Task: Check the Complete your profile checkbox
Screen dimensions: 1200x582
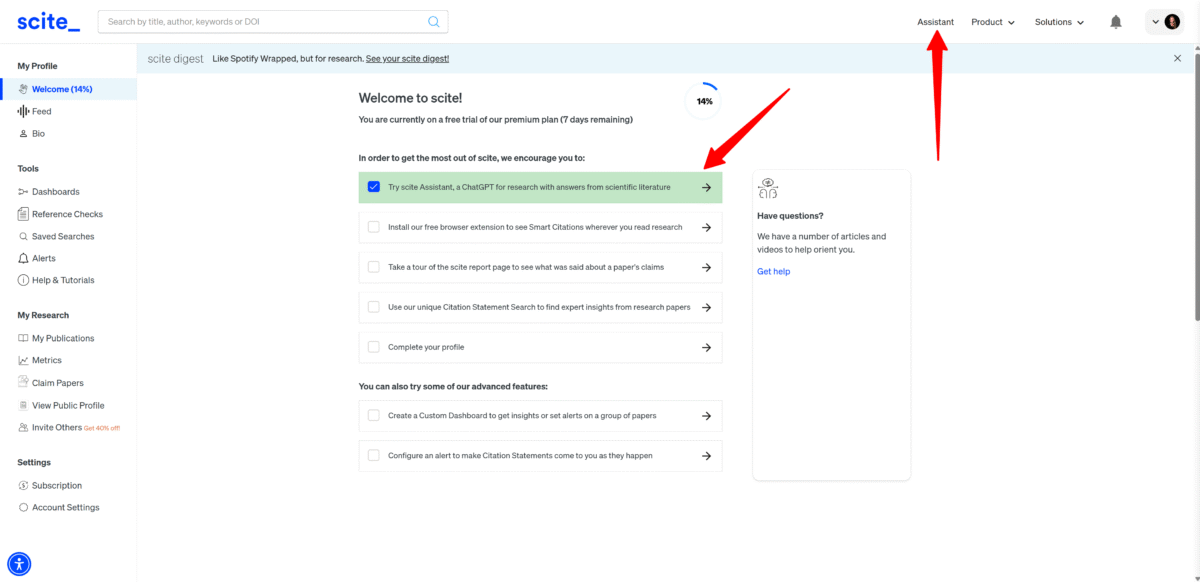Action: pos(374,347)
